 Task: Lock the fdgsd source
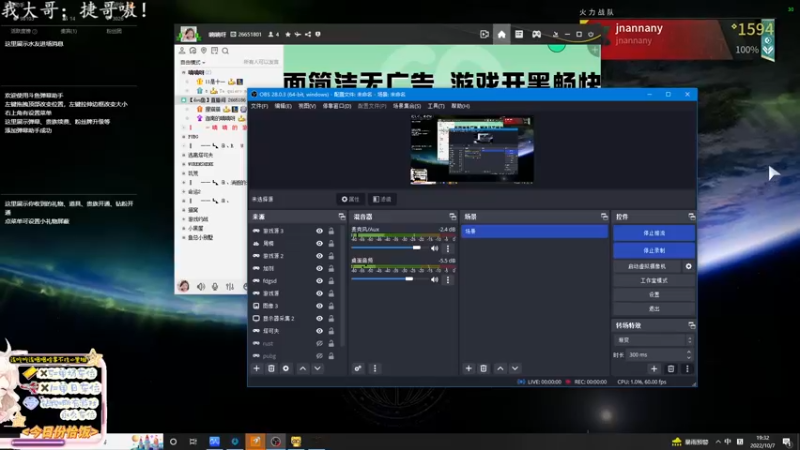click(x=331, y=281)
